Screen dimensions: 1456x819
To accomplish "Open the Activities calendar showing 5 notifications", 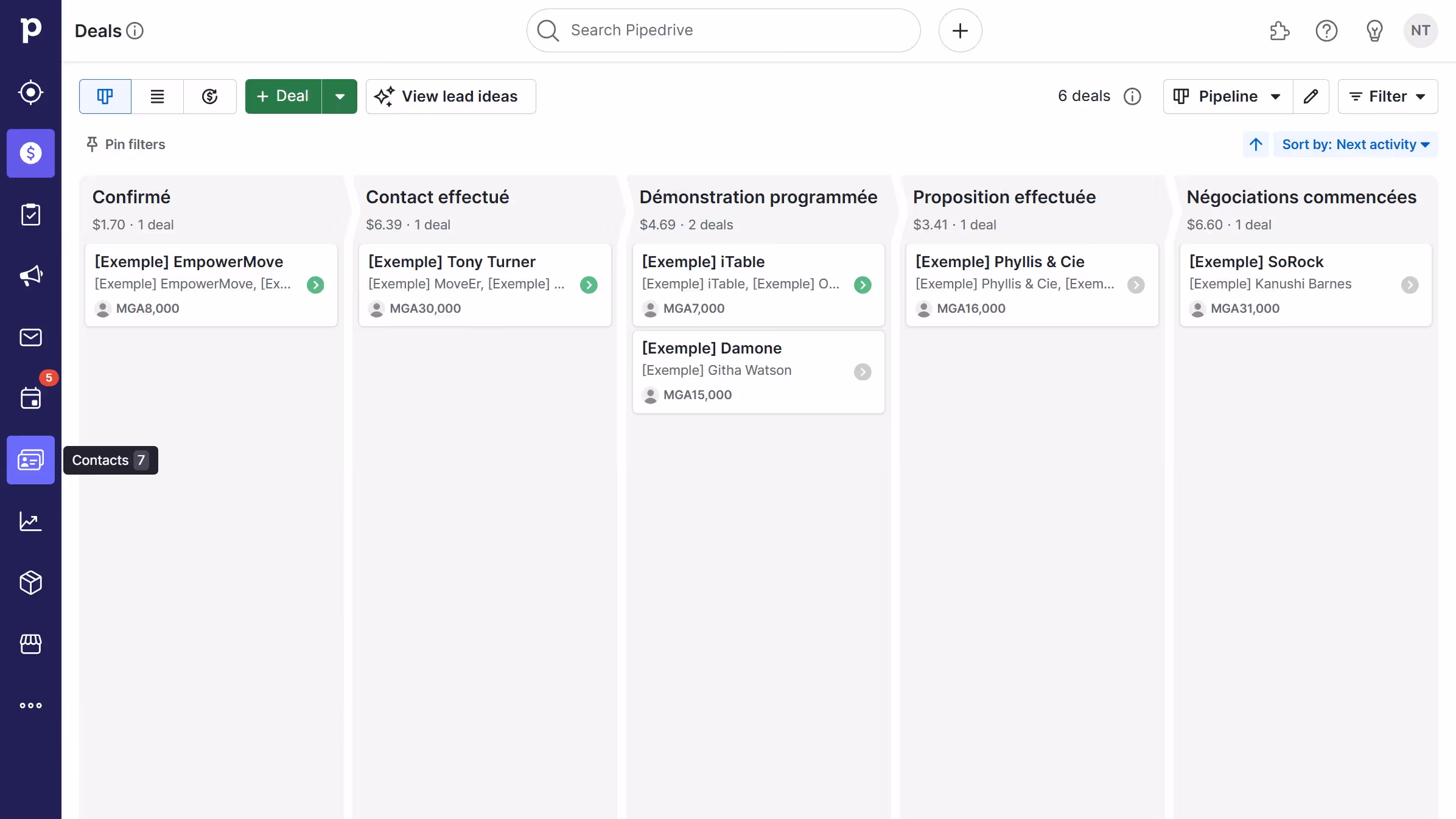I will pyautogui.click(x=30, y=399).
